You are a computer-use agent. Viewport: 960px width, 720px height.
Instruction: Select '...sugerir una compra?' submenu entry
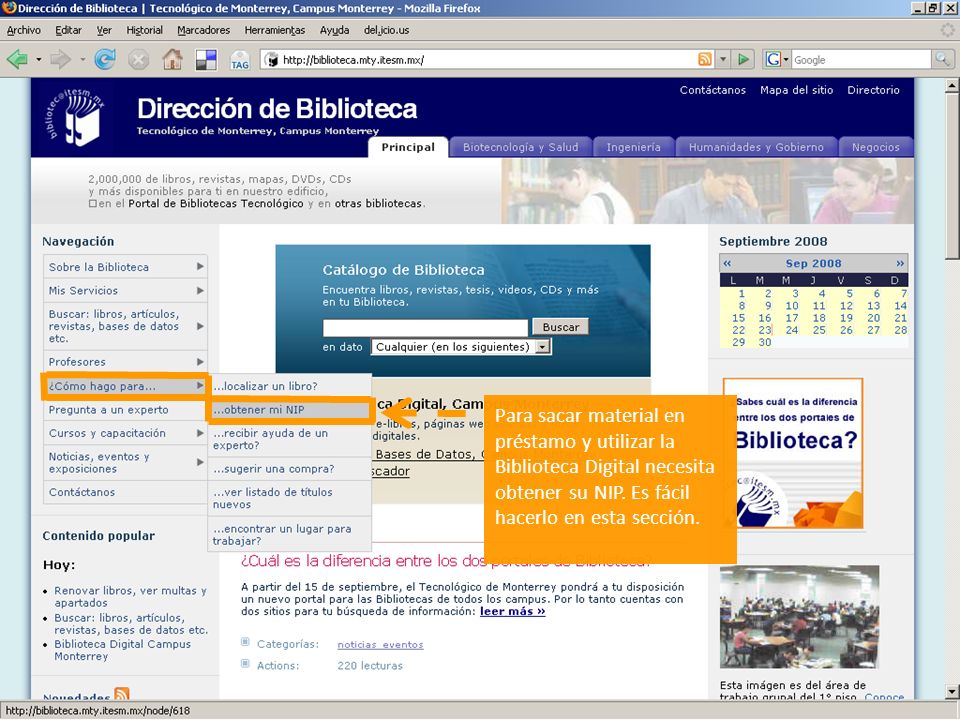[x=290, y=469]
